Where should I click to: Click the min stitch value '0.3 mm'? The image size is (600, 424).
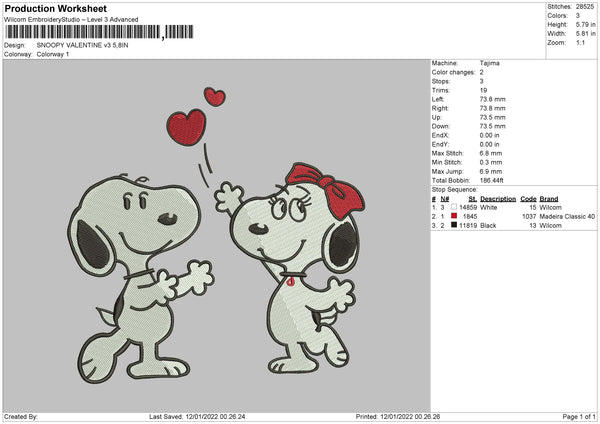point(491,162)
